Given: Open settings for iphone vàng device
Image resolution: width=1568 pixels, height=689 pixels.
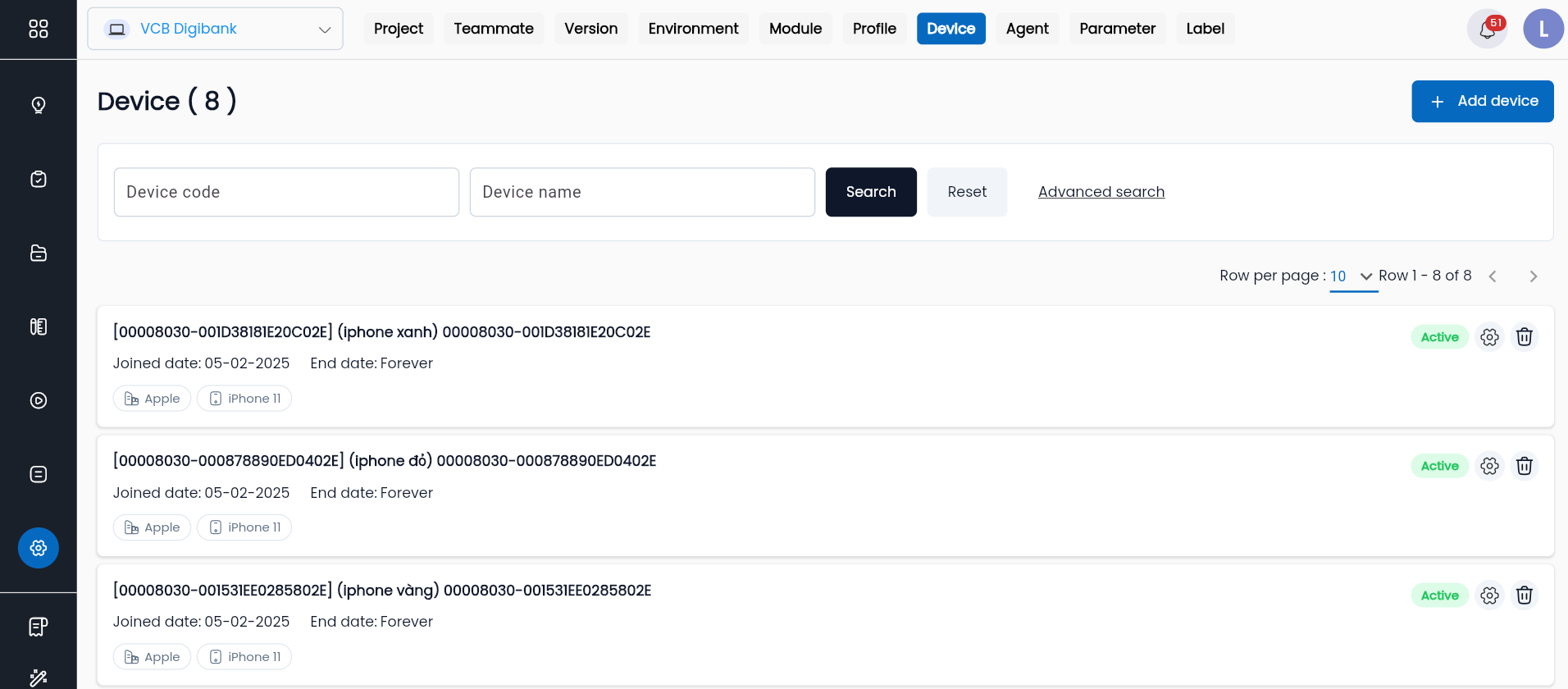Looking at the screenshot, I should pos(1490,595).
